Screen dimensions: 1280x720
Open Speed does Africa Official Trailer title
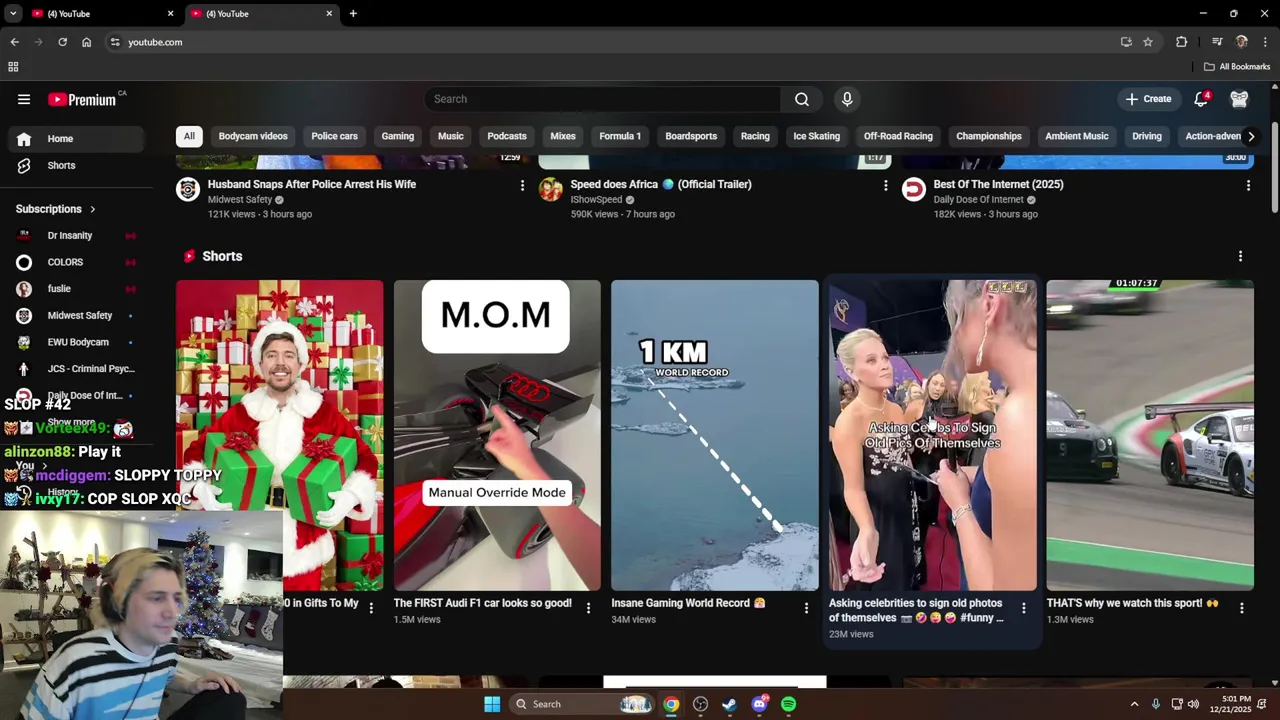tap(661, 184)
